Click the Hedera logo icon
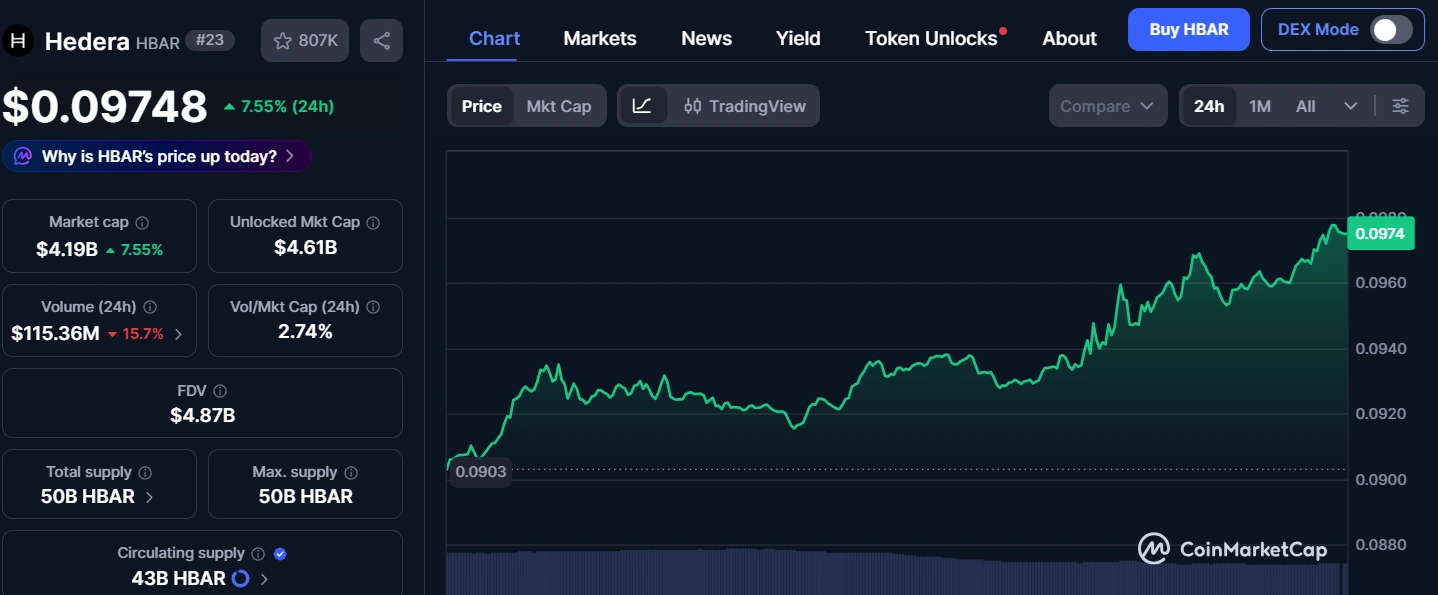This screenshot has height=595, width=1438. [x=18, y=41]
